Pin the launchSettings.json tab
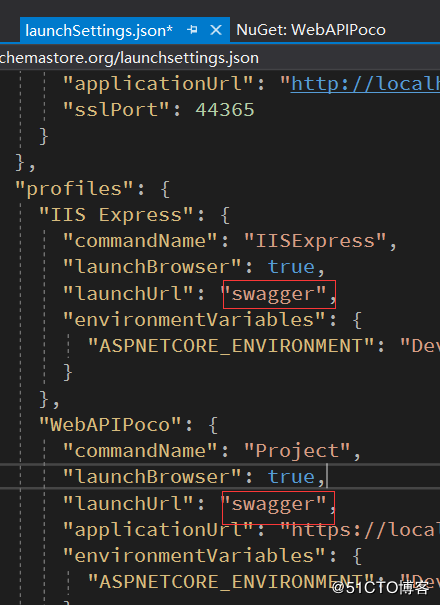The width and height of the screenshot is (440, 605). point(192,30)
